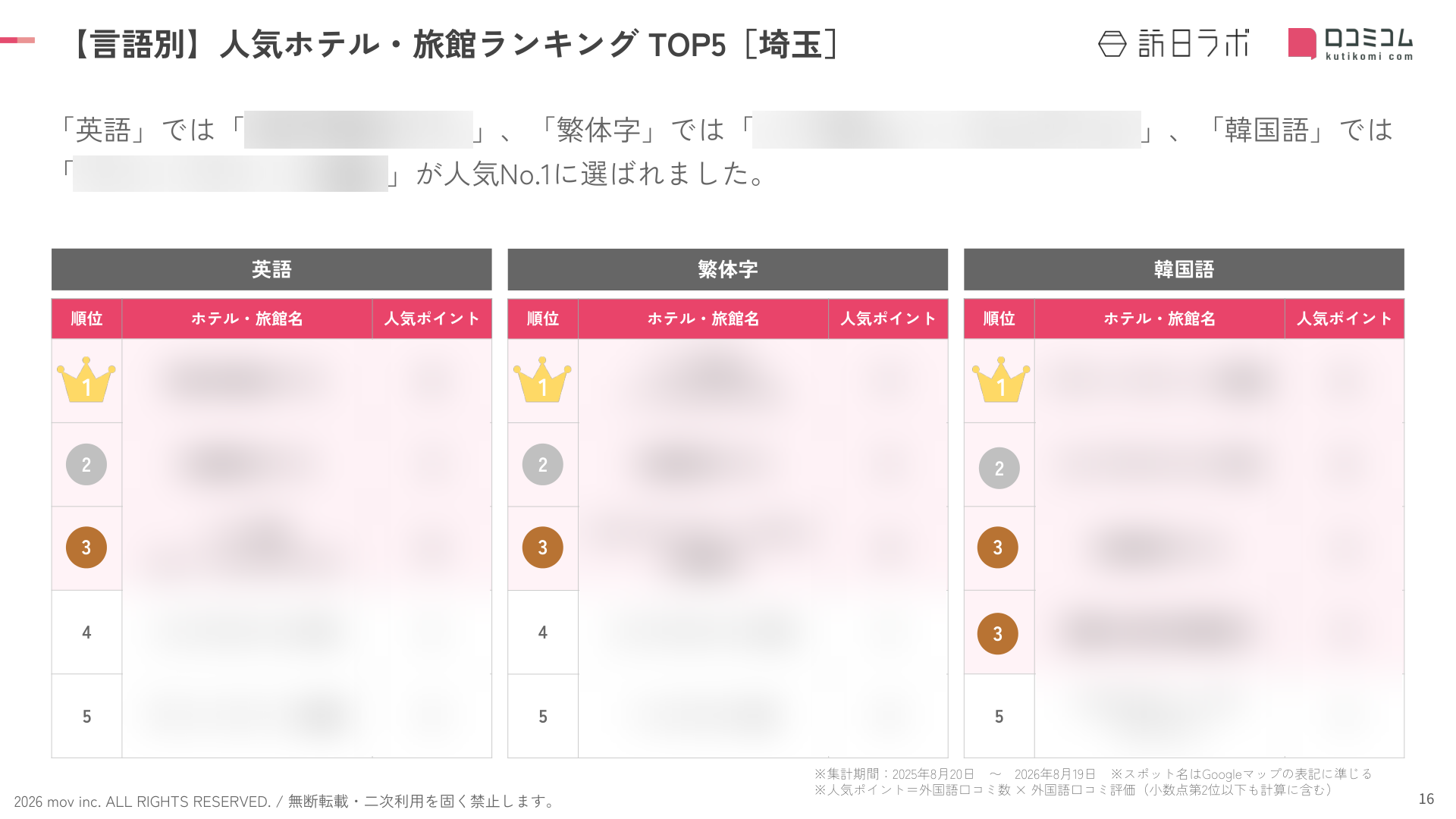Select the 韓国語 table header
This screenshot has height=819, width=1456.
click(x=1184, y=269)
